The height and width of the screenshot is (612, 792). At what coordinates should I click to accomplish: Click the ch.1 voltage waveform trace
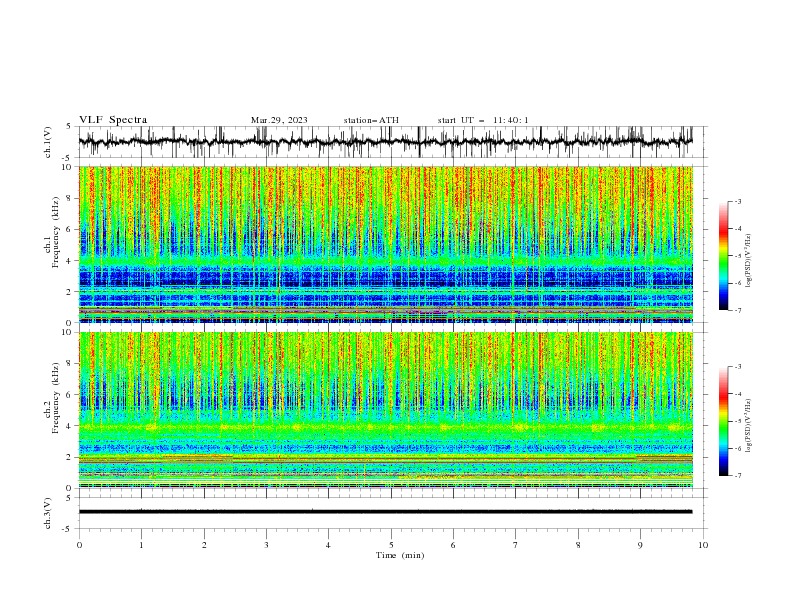coord(385,142)
